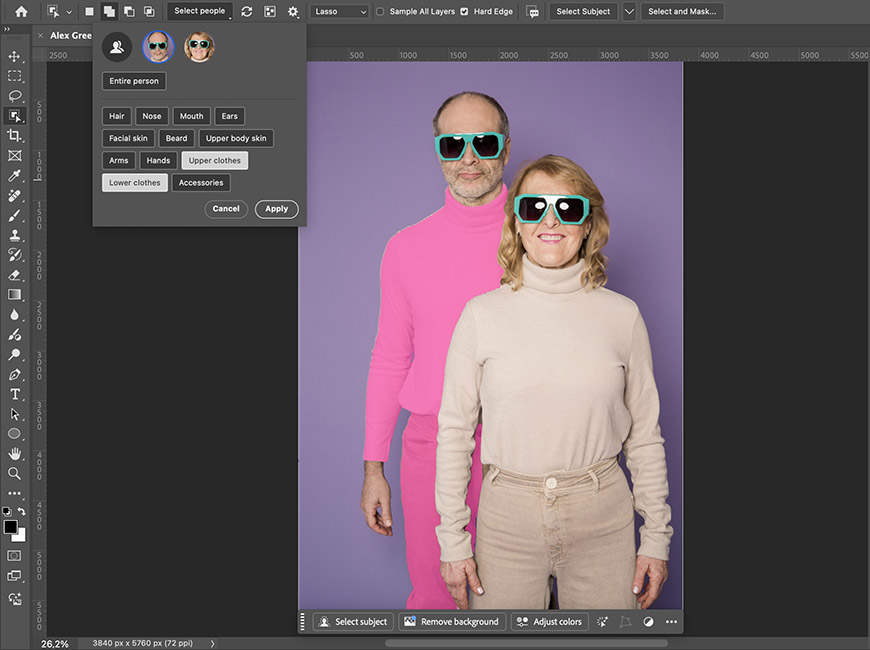This screenshot has width=870, height=650.
Task: Reset default foreground and background colors
Action: click(x=7, y=511)
